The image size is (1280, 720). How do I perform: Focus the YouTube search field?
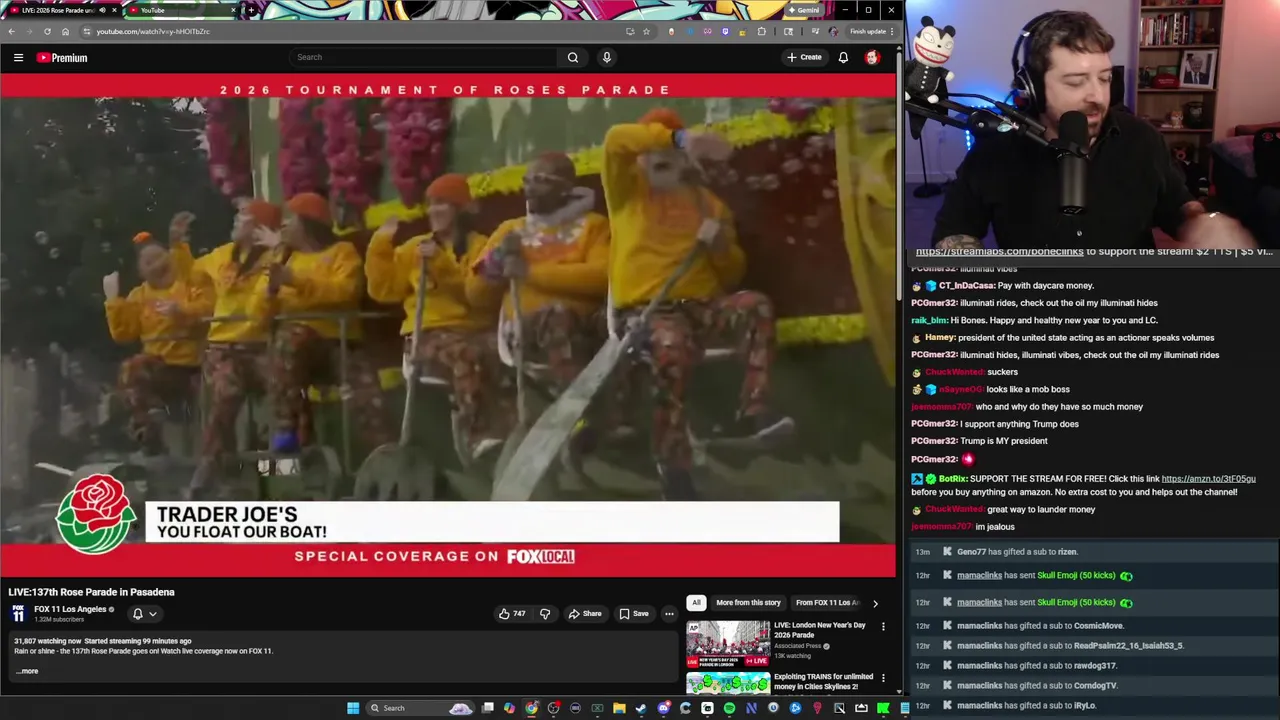422,57
